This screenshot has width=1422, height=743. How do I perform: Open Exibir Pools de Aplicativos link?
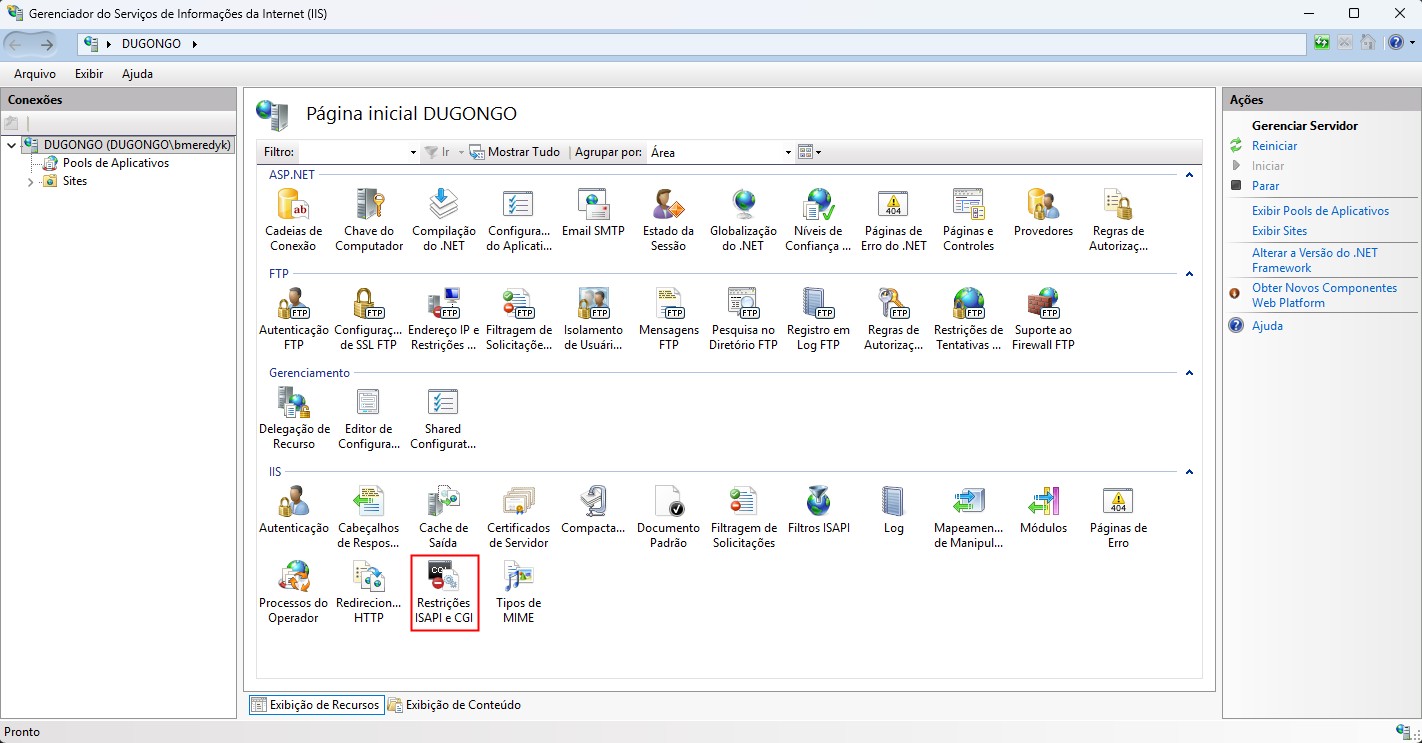pos(1320,211)
